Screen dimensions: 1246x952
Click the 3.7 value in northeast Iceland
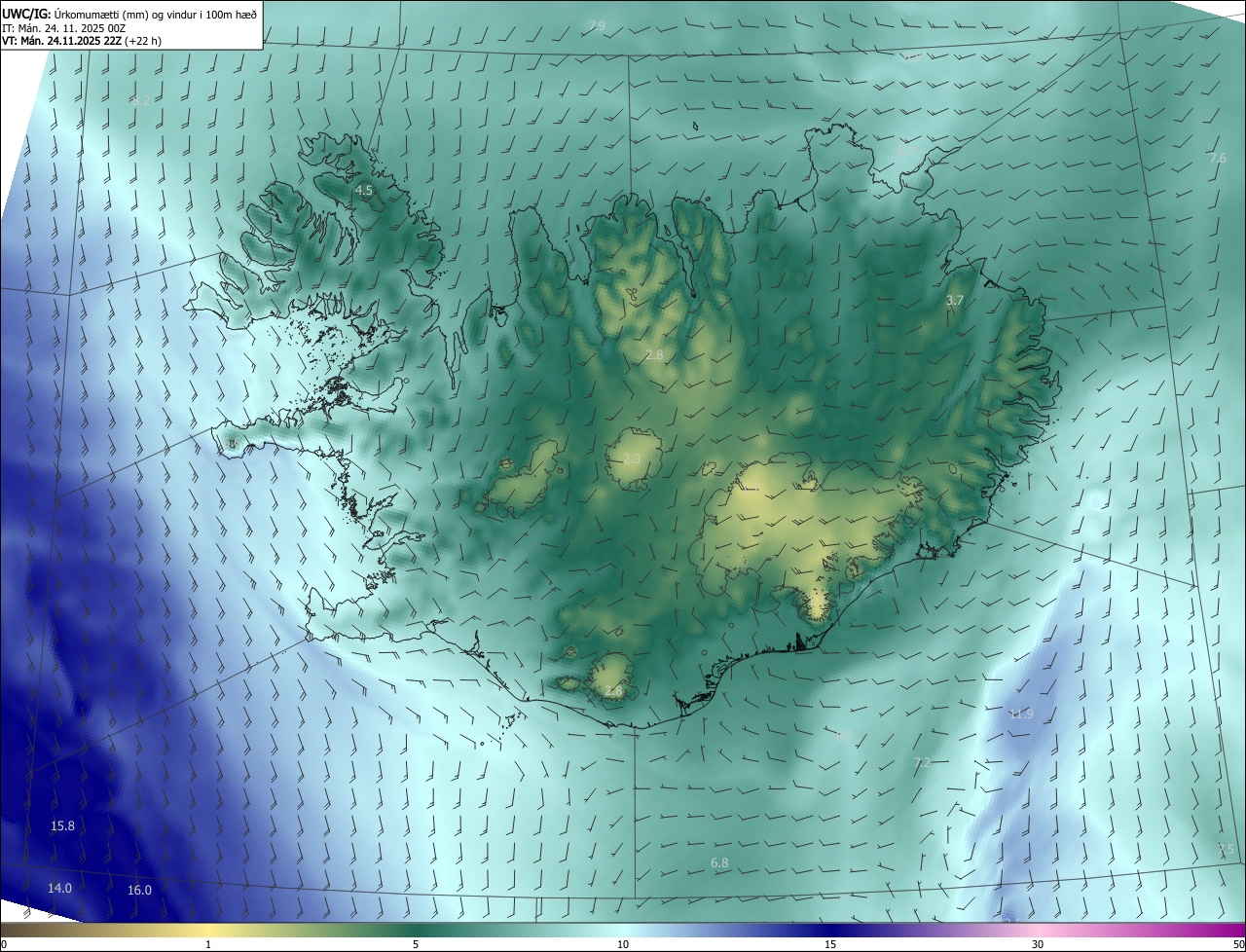(955, 301)
